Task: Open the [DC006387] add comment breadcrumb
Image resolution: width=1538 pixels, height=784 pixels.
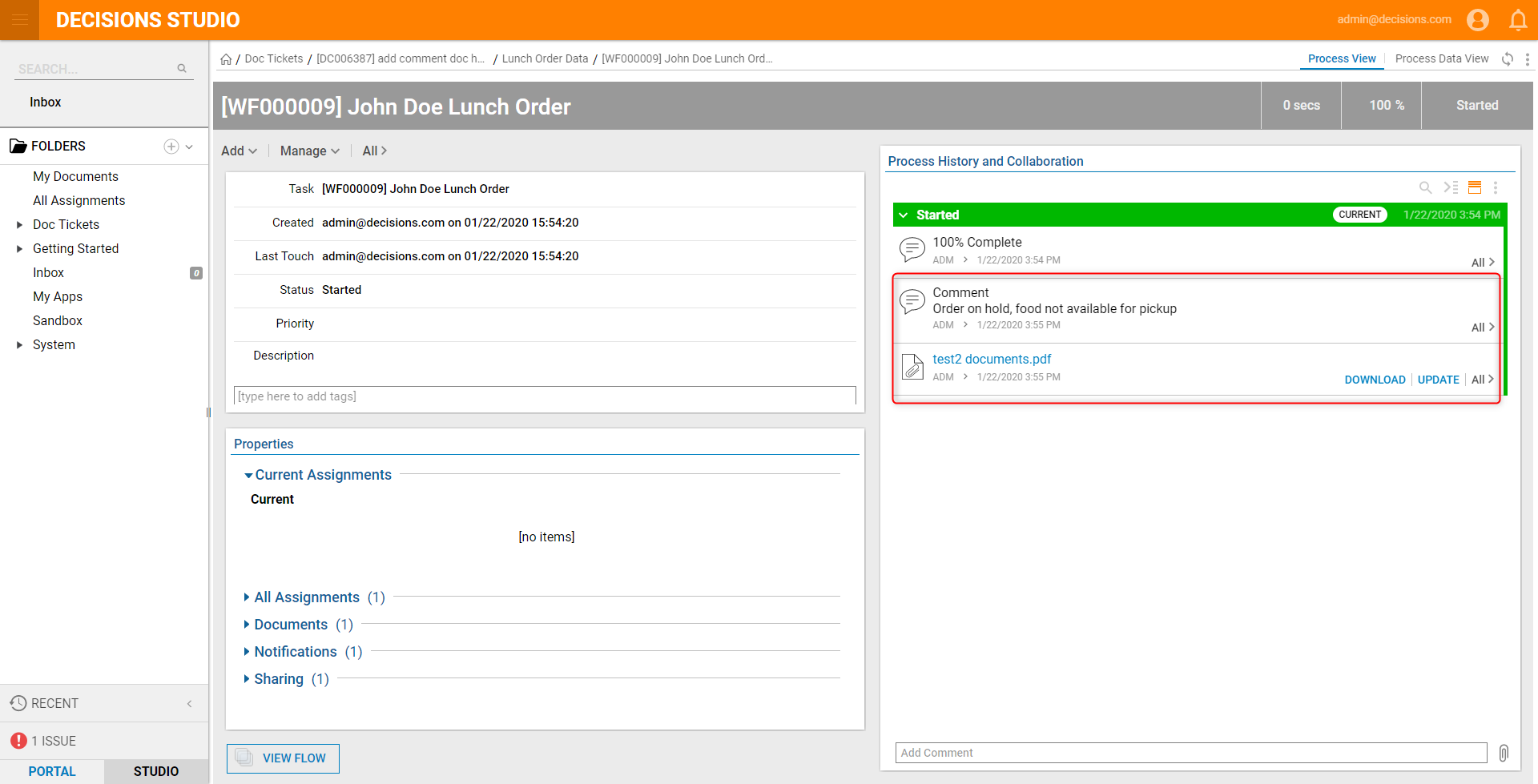Action: (x=401, y=59)
